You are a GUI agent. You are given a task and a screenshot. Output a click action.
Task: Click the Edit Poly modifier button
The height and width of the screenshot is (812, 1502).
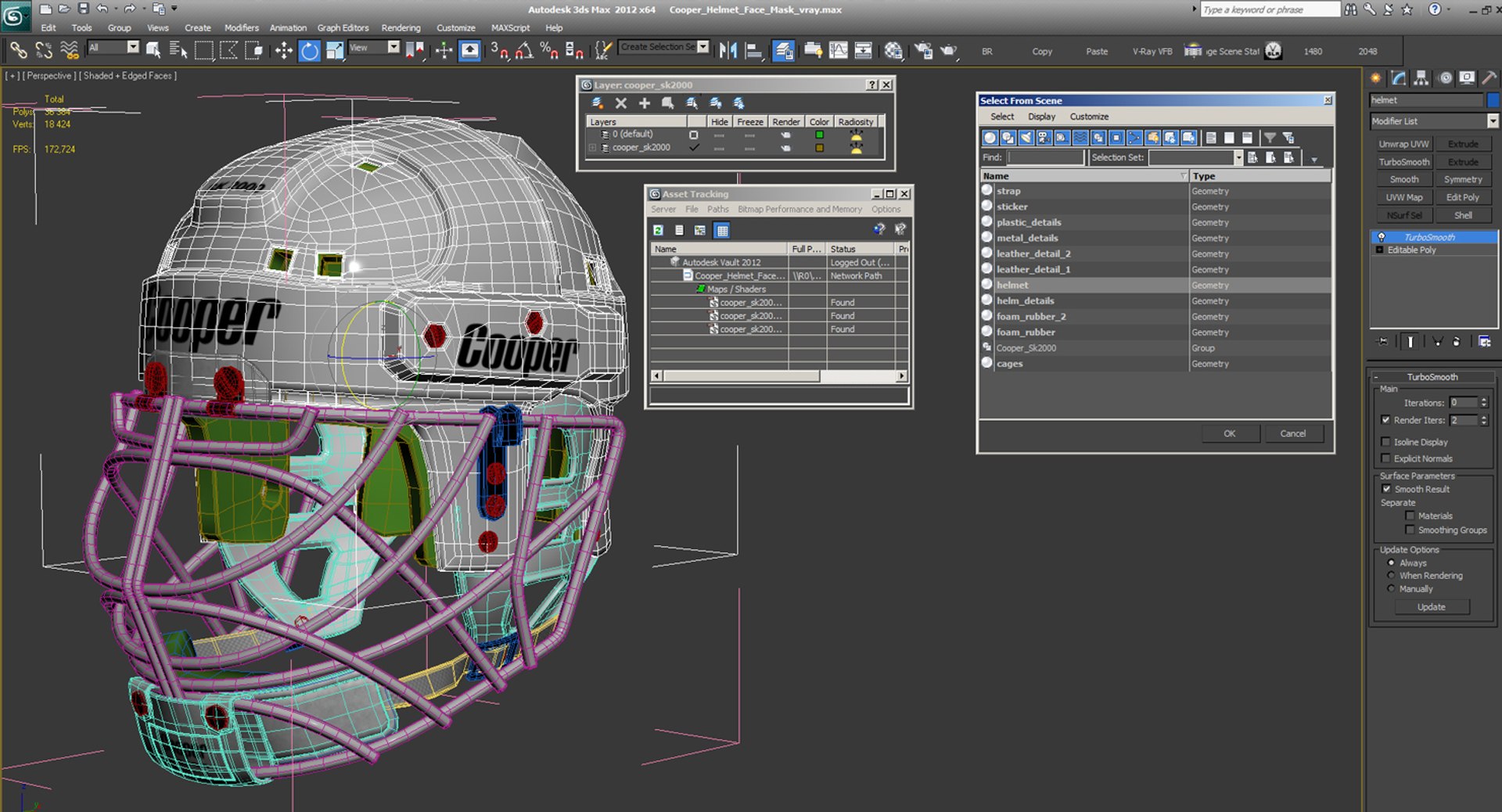(x=1463, y=197)
